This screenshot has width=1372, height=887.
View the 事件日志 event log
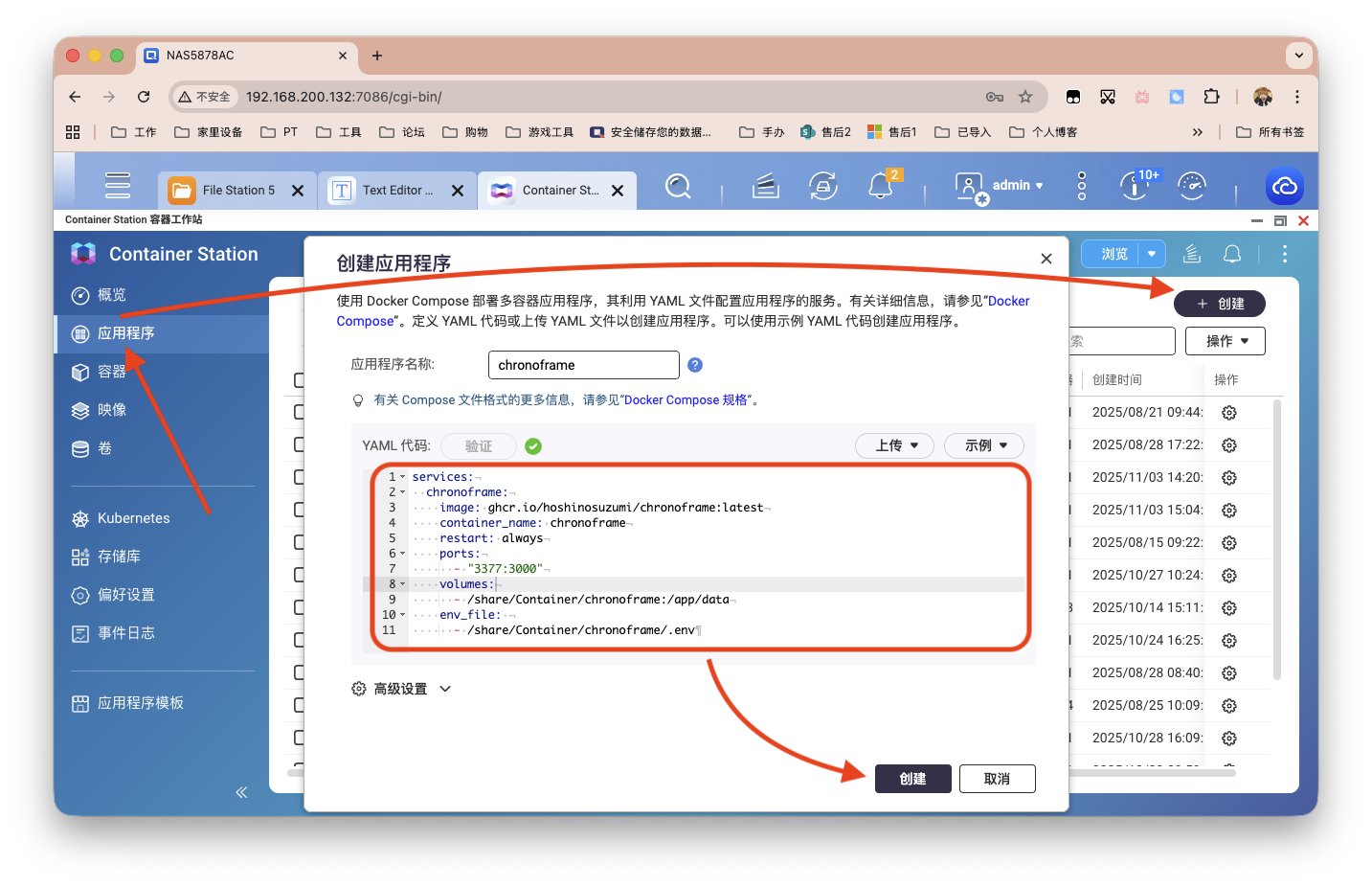122,633
